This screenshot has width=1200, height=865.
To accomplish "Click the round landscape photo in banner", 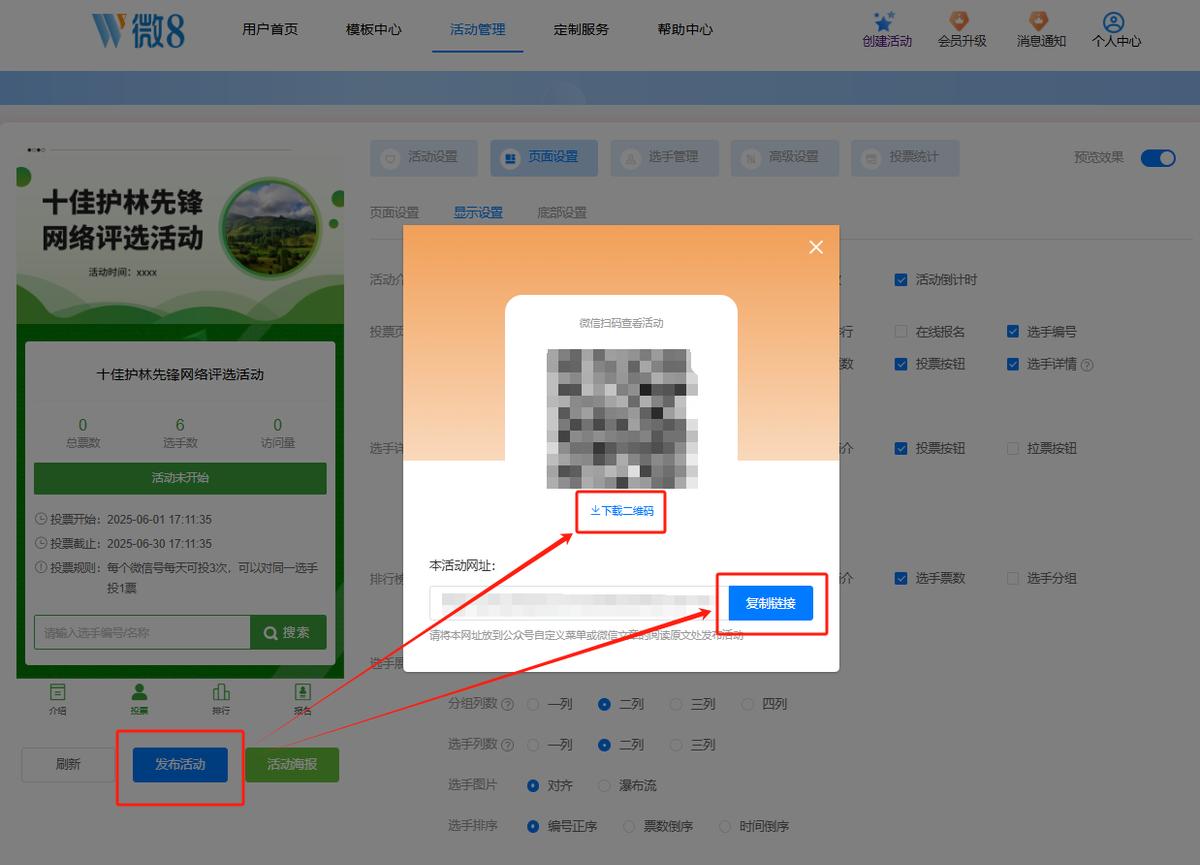I will pyautogui.click(x=270, y=229).
